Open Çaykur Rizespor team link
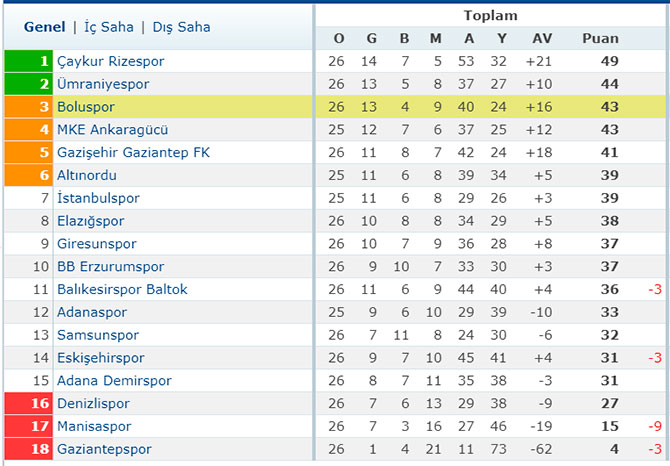The image size is (670, 466). [x=110, y=61]
